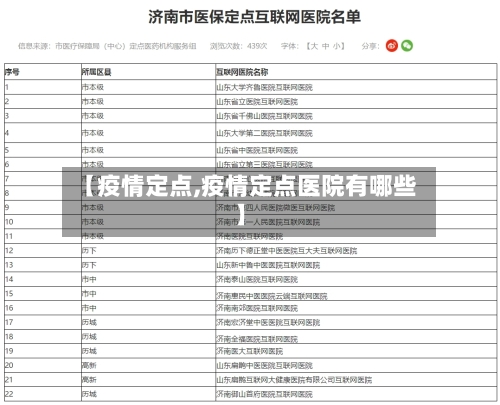500x405 pixels.
Task: Click 历下 in the 山东新中鲁中医医院 row
Action: pyautogui.click(x=89, y=265)
